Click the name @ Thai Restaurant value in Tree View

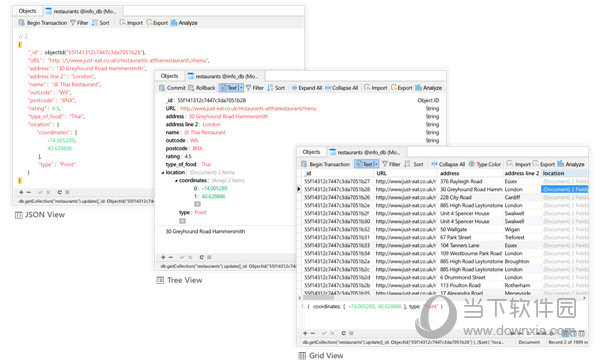205,132
